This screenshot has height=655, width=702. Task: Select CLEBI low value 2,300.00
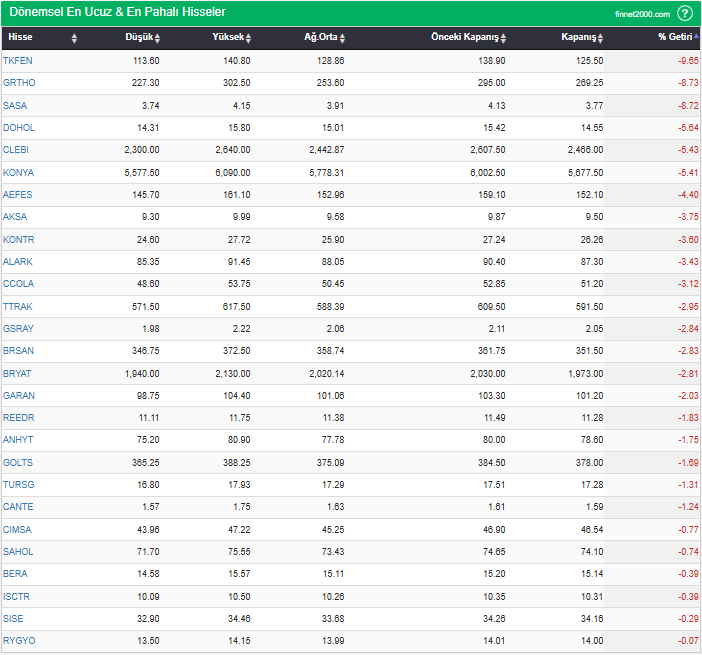tap(142, 150)
